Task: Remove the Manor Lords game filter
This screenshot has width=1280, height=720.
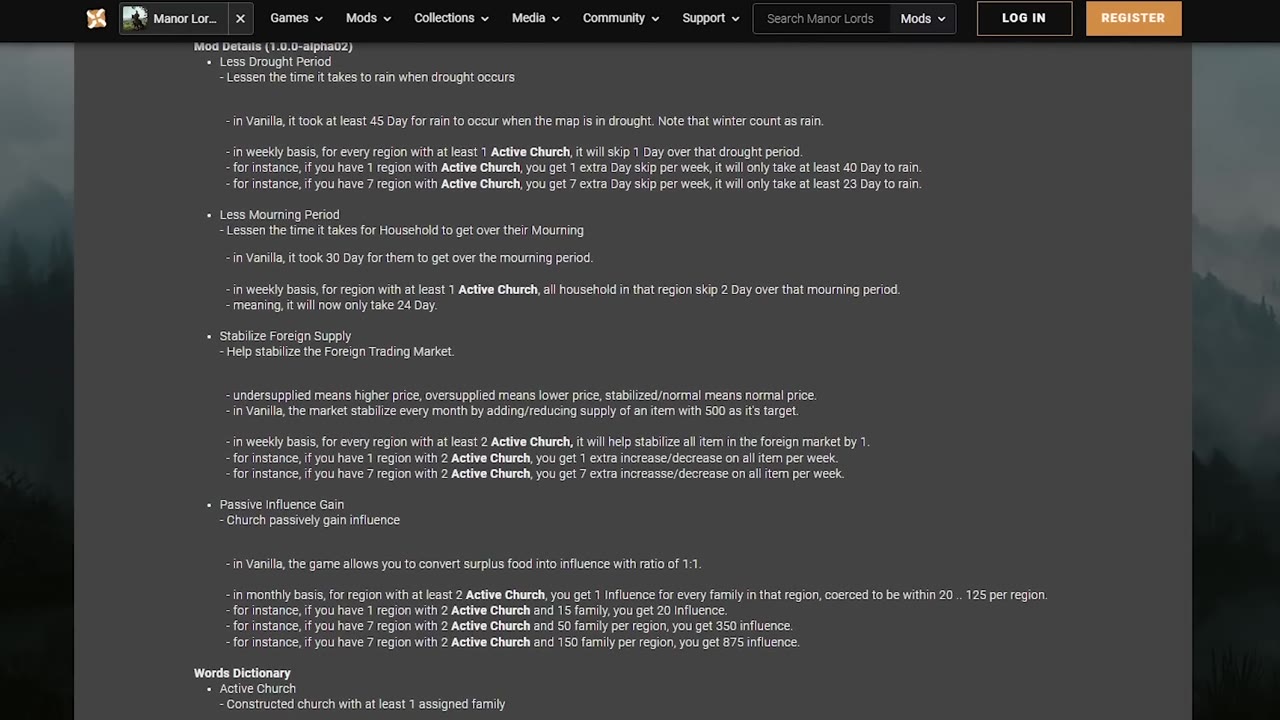Action: (x=240, y=18)
